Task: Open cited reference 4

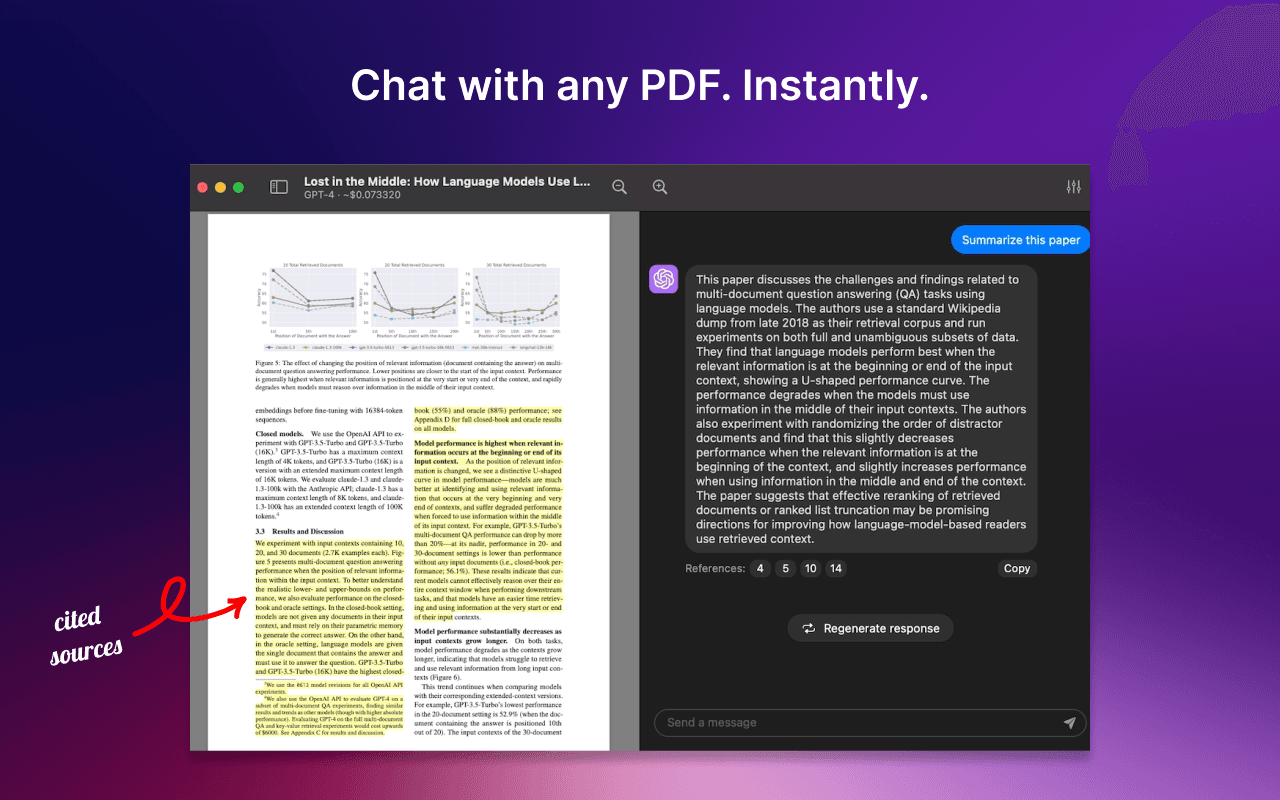Action: click(760, 568)
